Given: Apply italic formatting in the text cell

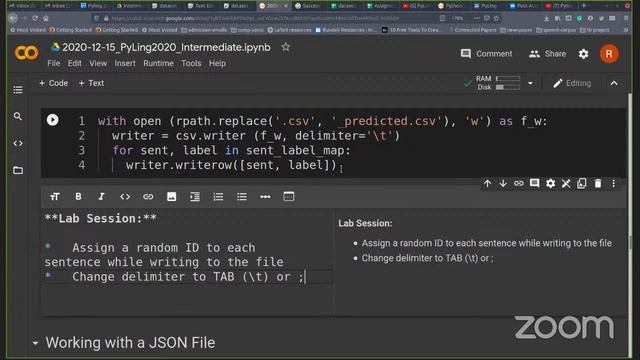Looking at the screenshot, I should click(x=101, y=197).
